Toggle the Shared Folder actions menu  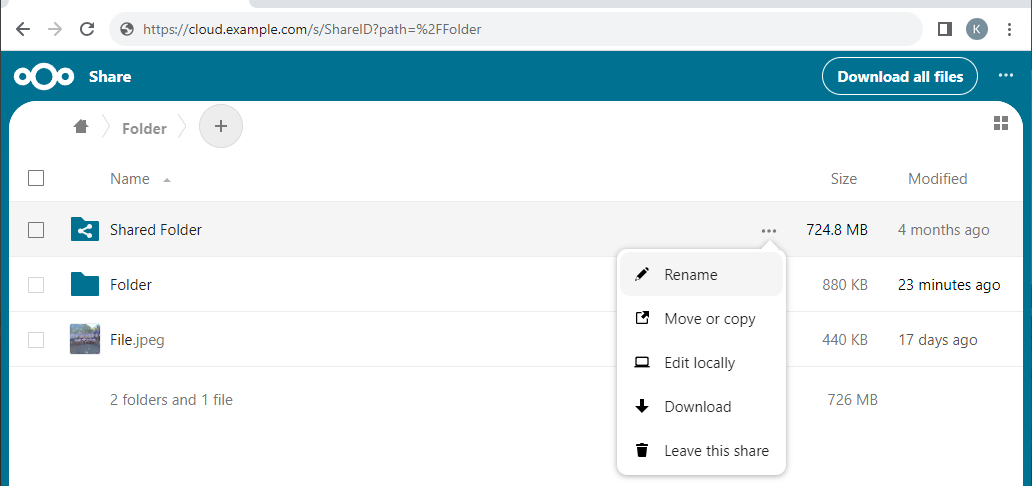pyautogui.click(x=768, y=230)
